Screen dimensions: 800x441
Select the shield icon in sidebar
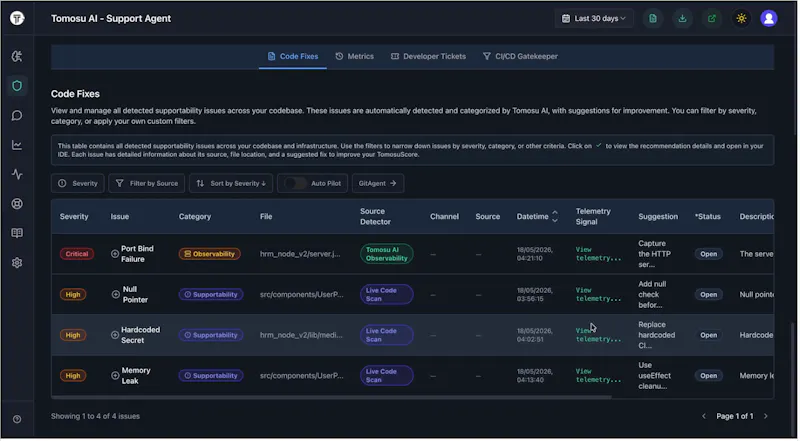pyautogui.click(x=17, y=86)
